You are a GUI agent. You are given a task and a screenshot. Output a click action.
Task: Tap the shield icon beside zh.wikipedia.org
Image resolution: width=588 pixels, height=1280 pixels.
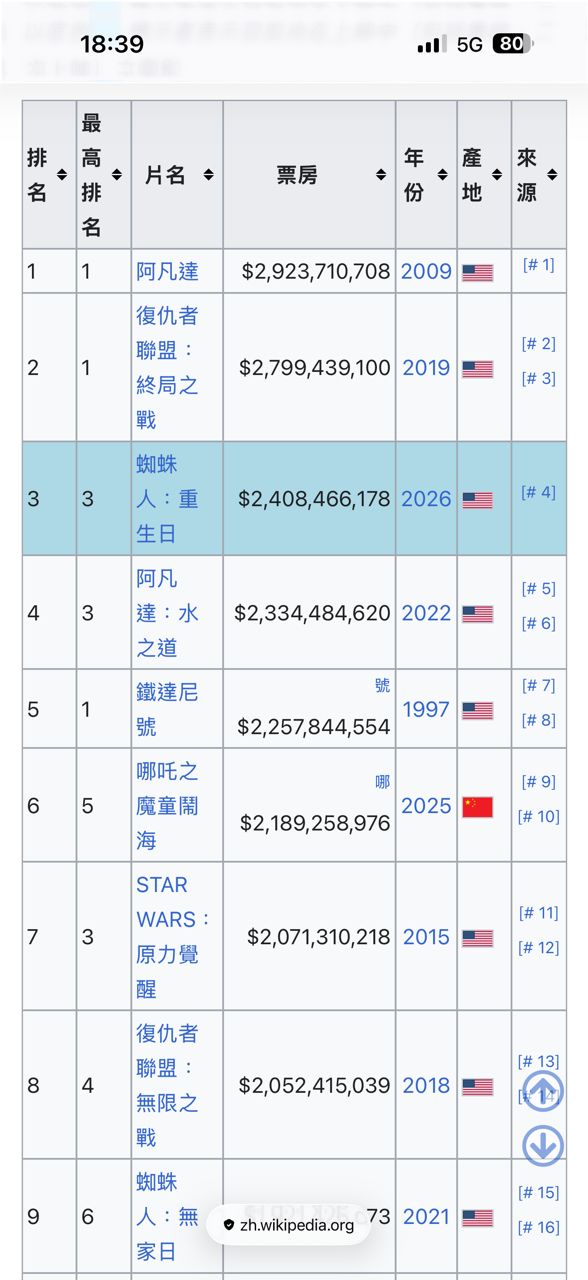click(229, 1225)
